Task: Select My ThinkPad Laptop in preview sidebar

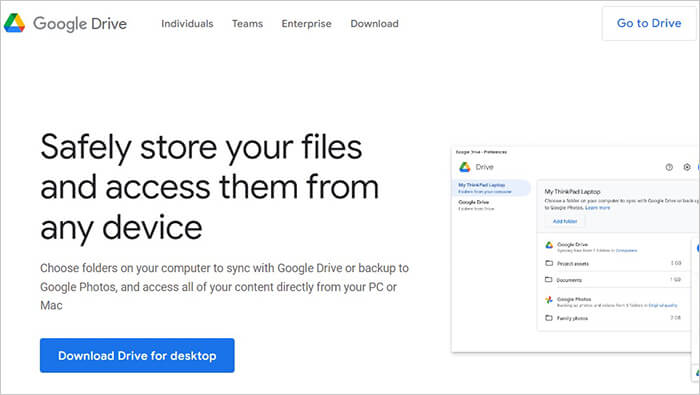Action: (491, 188)
